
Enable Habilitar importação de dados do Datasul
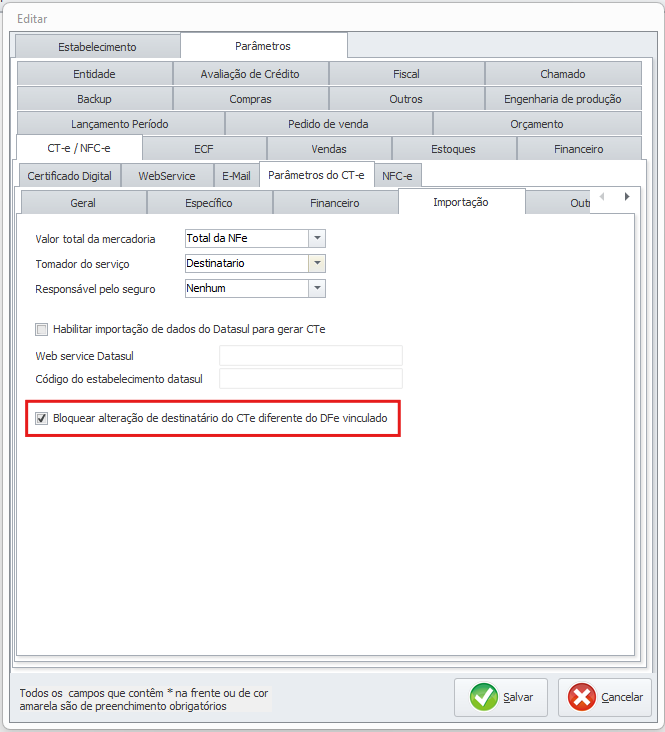(x=42, y=329)
